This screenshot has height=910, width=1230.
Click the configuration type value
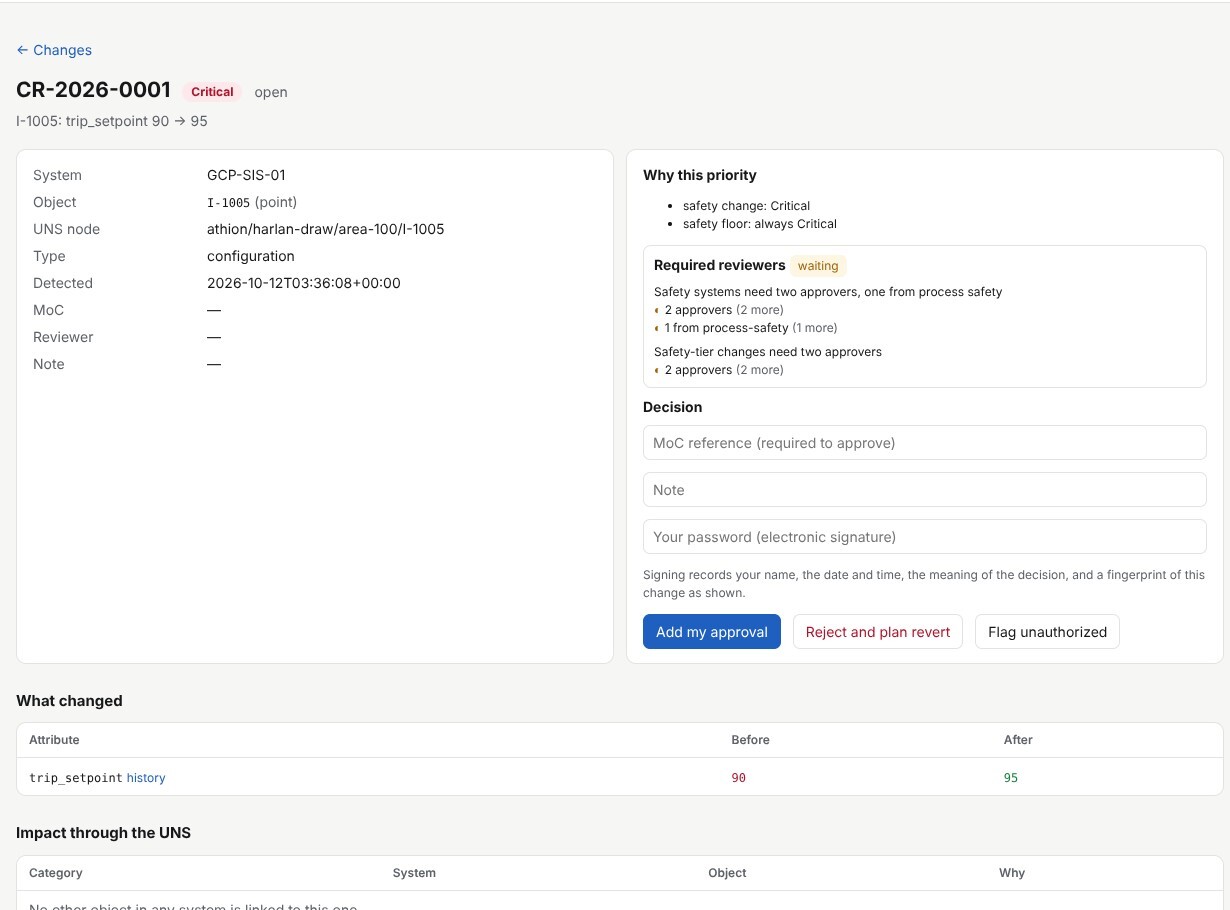[251, 256]
